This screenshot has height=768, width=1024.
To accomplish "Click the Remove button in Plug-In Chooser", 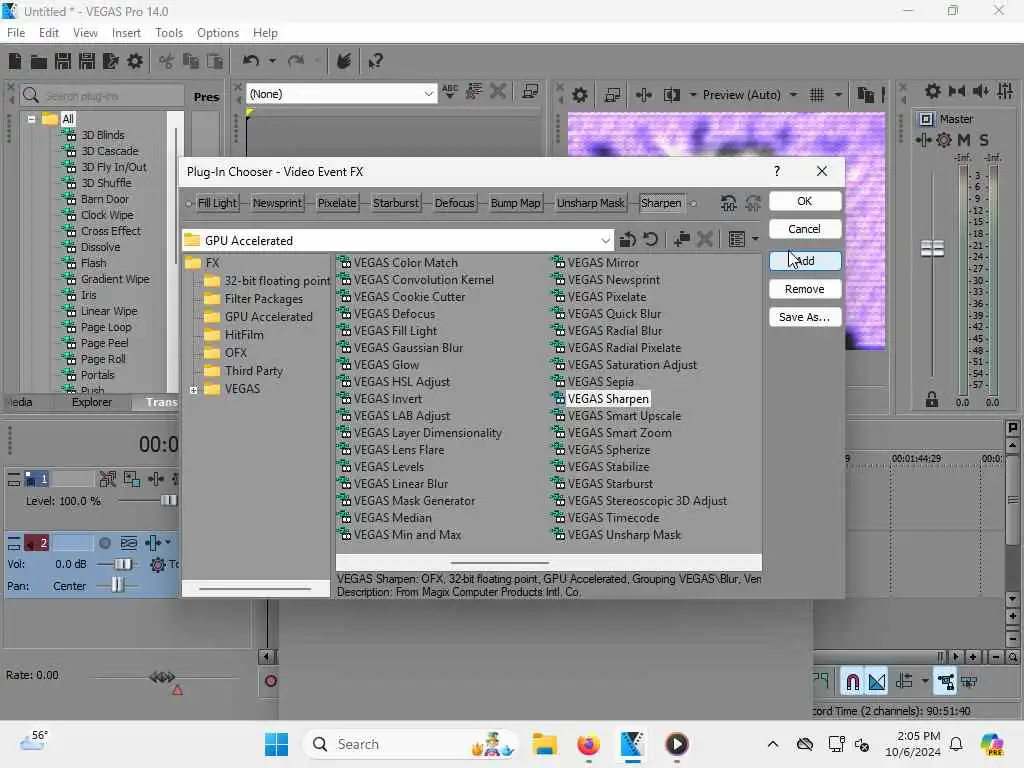I will (805, 289).
